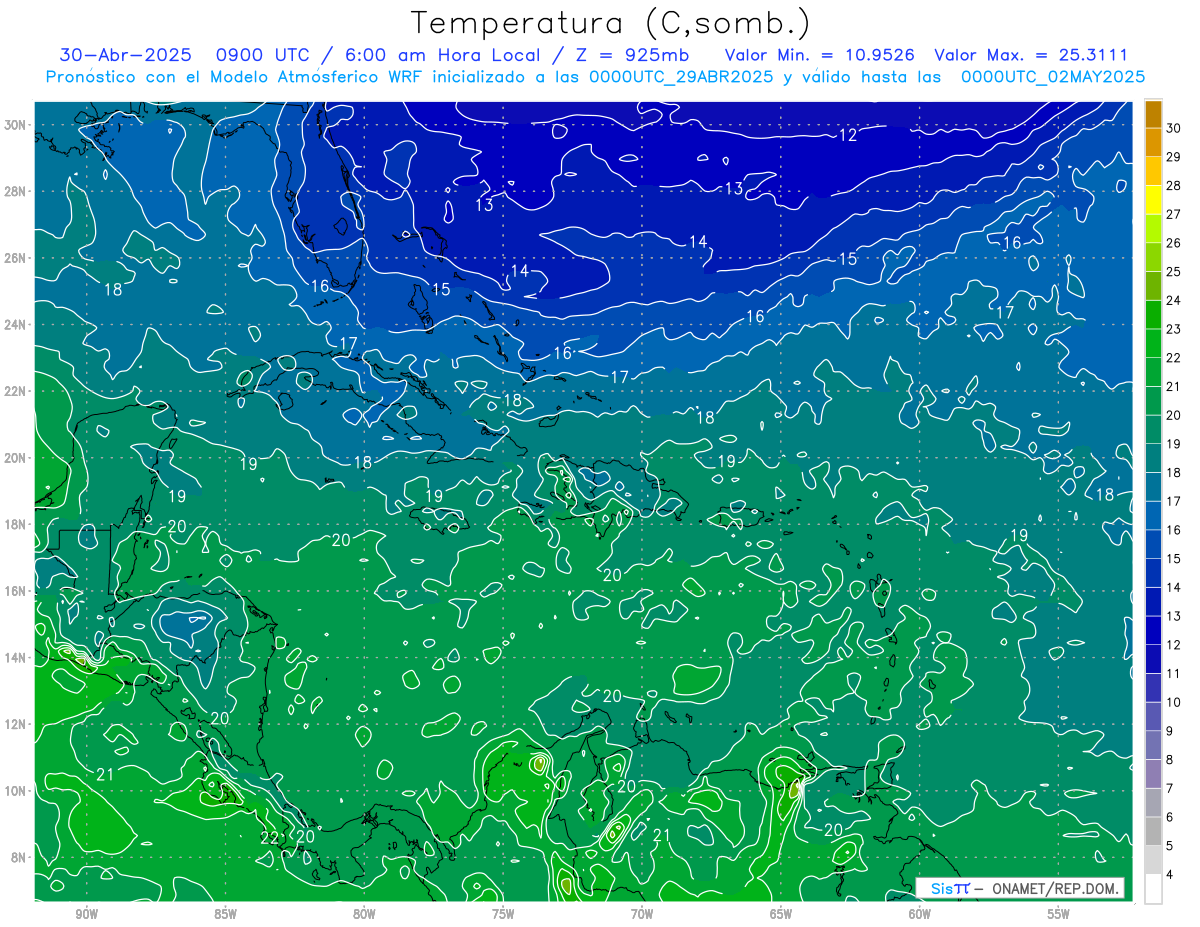Click the "8N" latitude axis label
The width and height of the screenshot is (1200, 927).
[19, 857]
